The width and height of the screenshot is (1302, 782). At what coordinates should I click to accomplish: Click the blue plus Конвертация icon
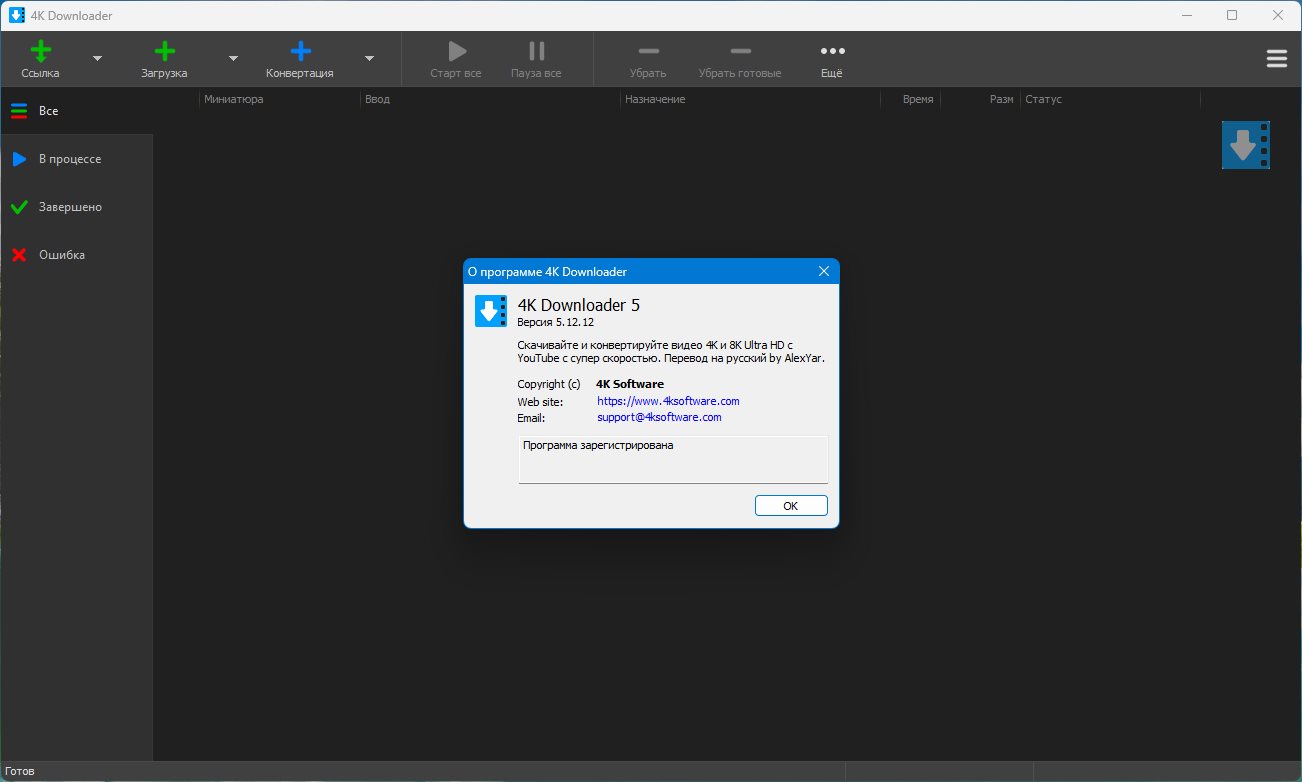[x=300, y=51]
